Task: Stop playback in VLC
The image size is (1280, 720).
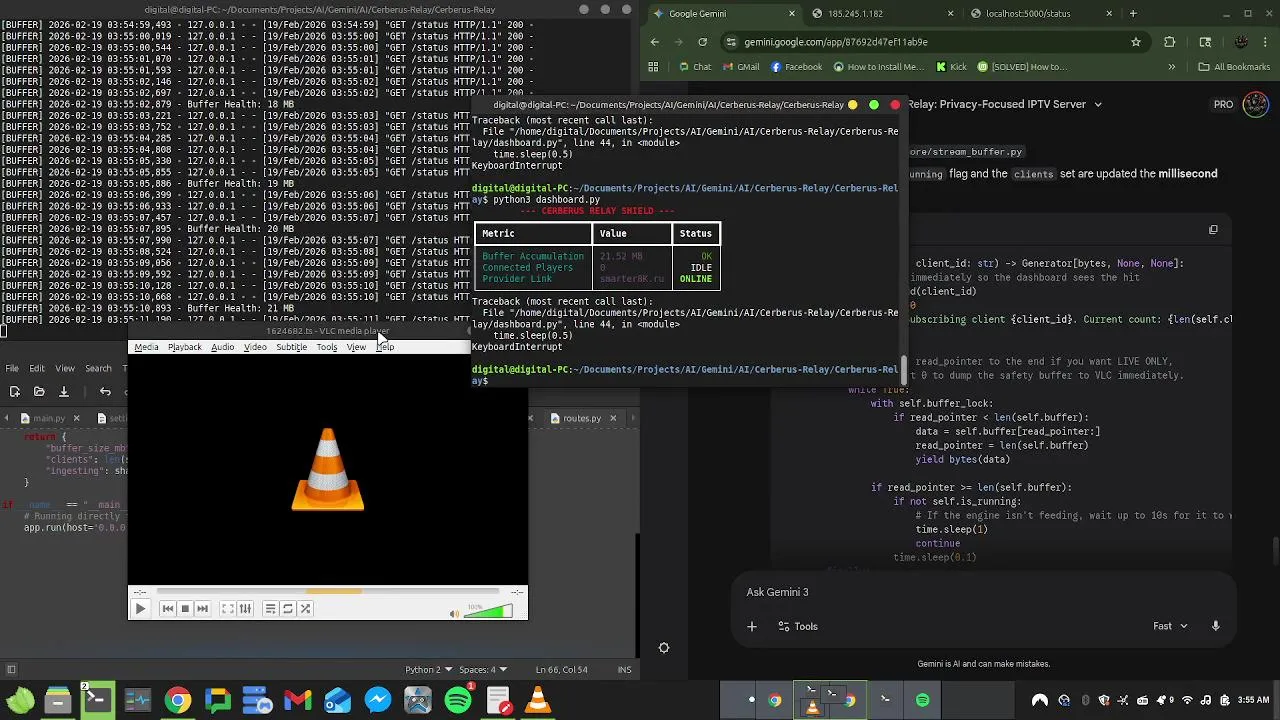Action: 185,608
